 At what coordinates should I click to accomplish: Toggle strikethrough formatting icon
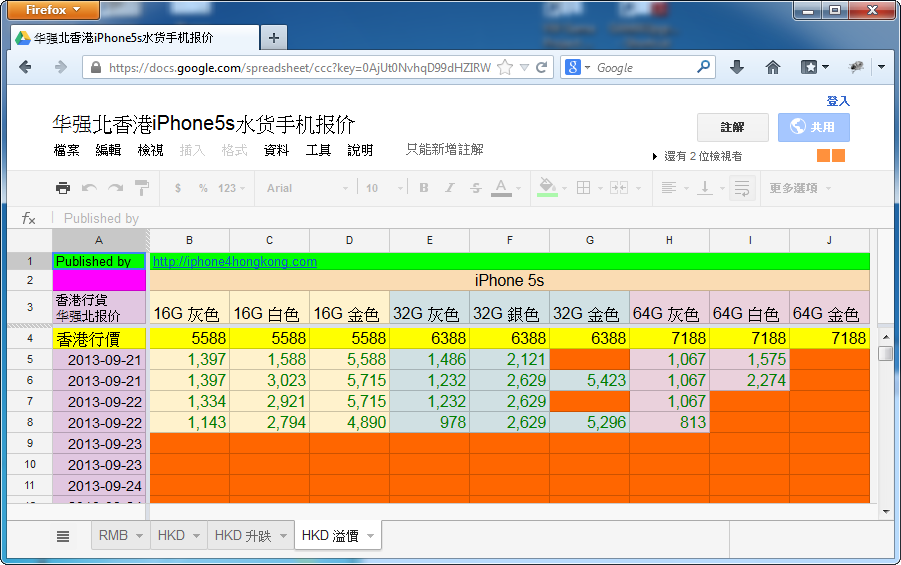pos(476,188)
